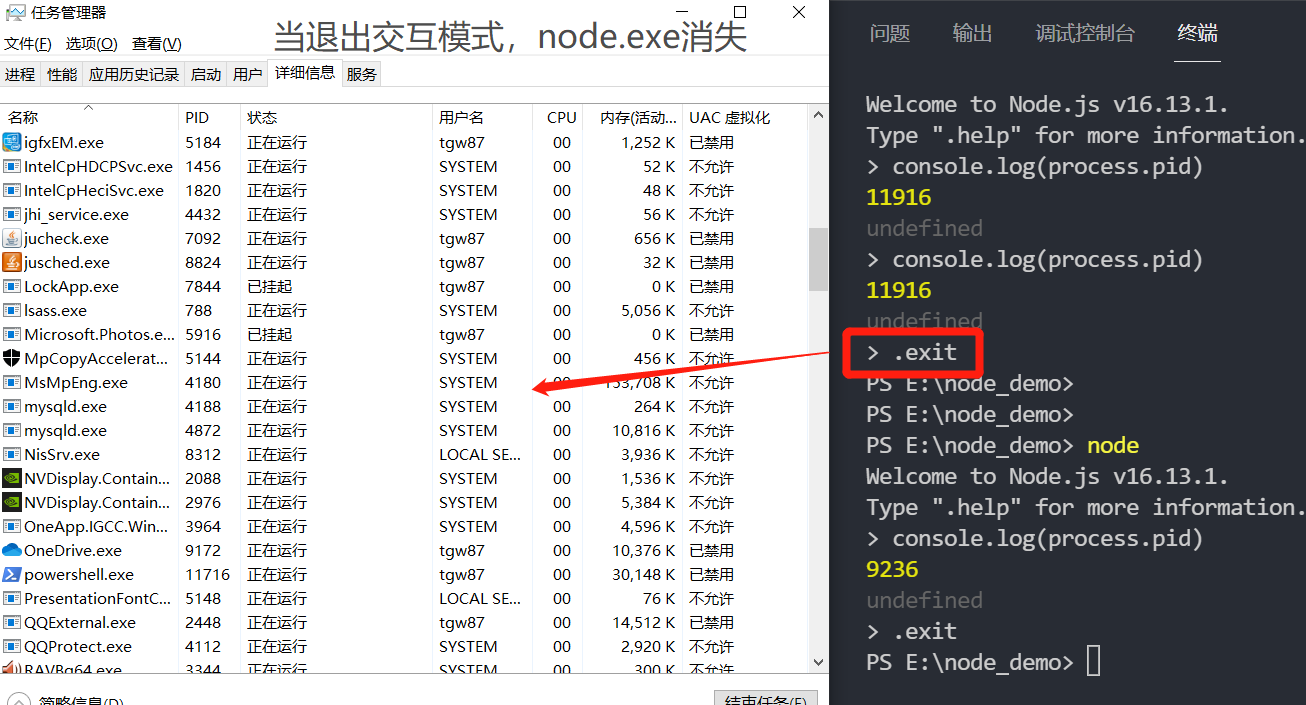Image resolution: width=1306 pixels, height=705 pixels.
Task: Click the NVIDIA icon of NVDisplay.Contain... PID 2088
Action: point(12,478)
